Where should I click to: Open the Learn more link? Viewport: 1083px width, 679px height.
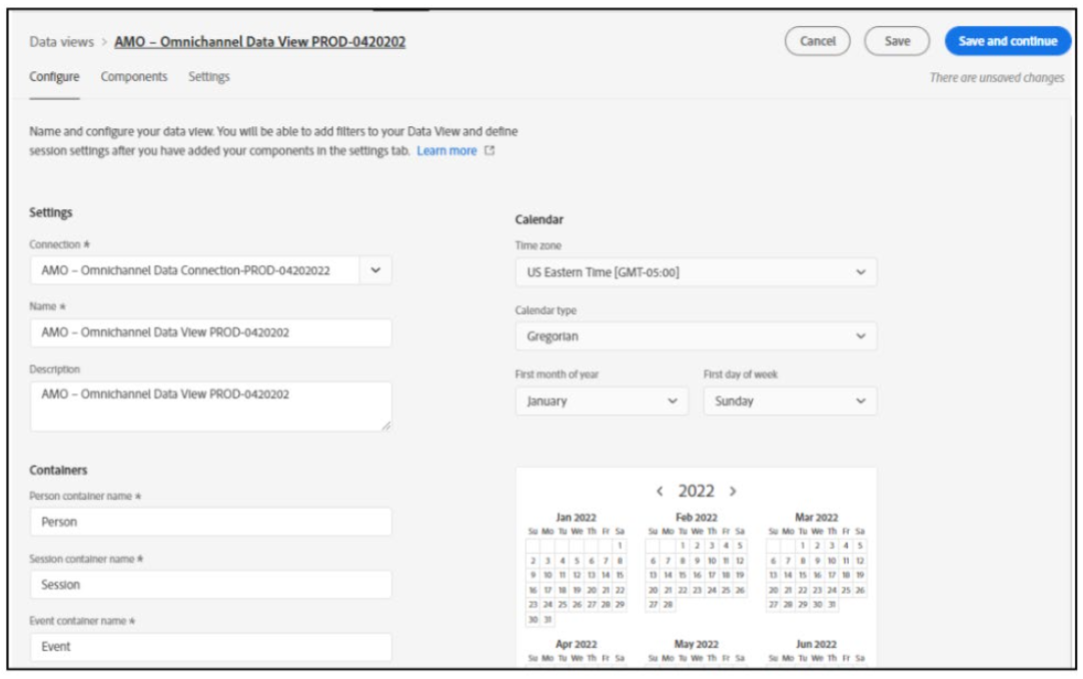(446, 151)
